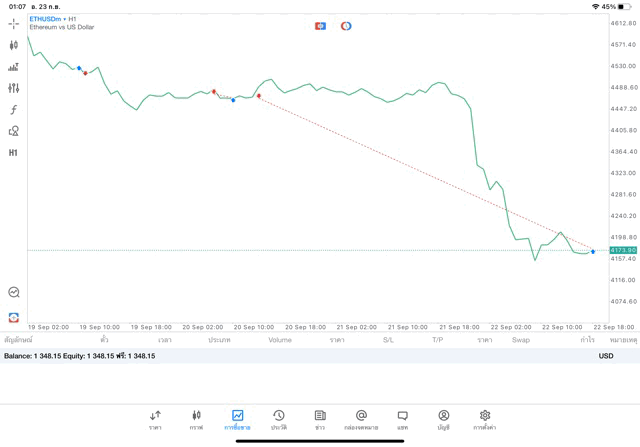Viewport: 640px width, 447px height.
Task: Open the การตั้งค่า settings tab
Action: [485, 420]
